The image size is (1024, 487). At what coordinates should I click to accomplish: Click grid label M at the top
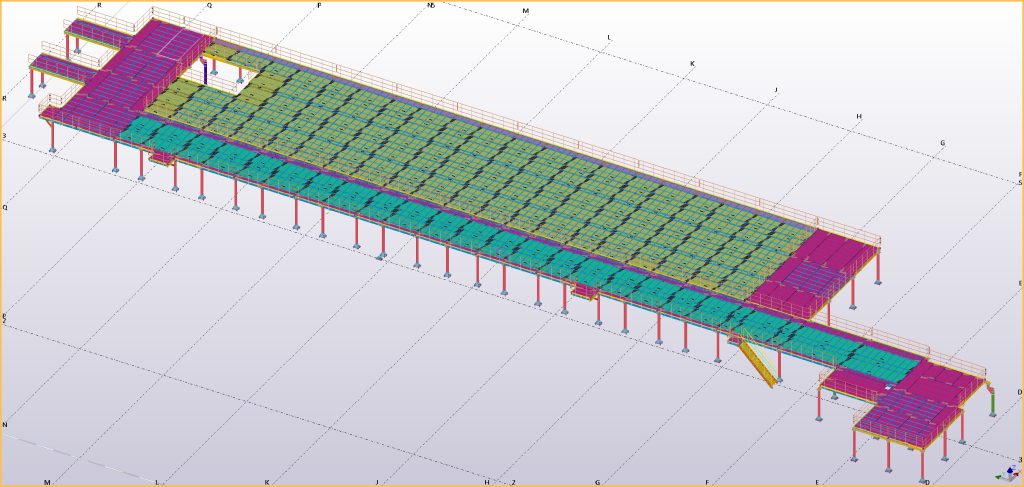tap(525, 11)
